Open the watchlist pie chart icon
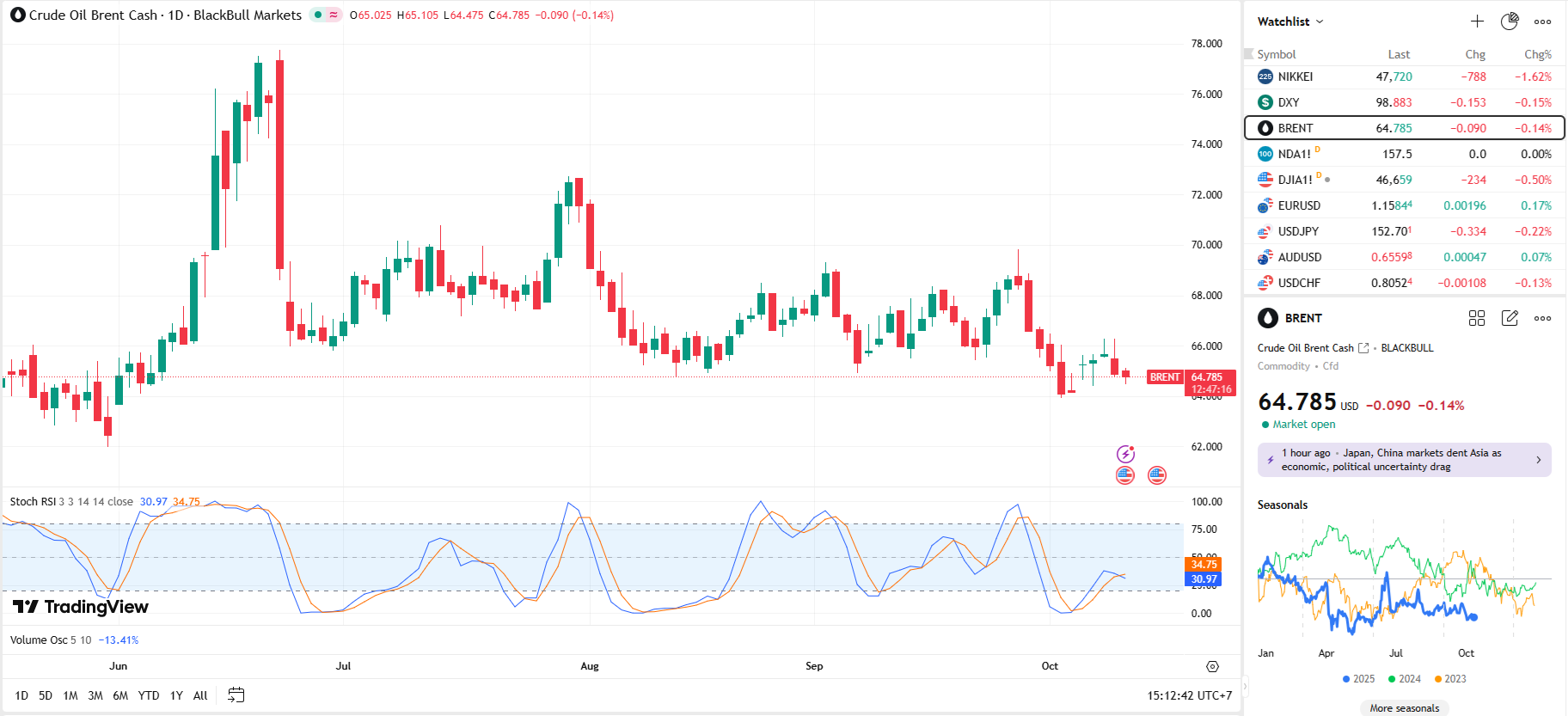This screenshot has height=716, width=1568. click(x=1510, y=21)
